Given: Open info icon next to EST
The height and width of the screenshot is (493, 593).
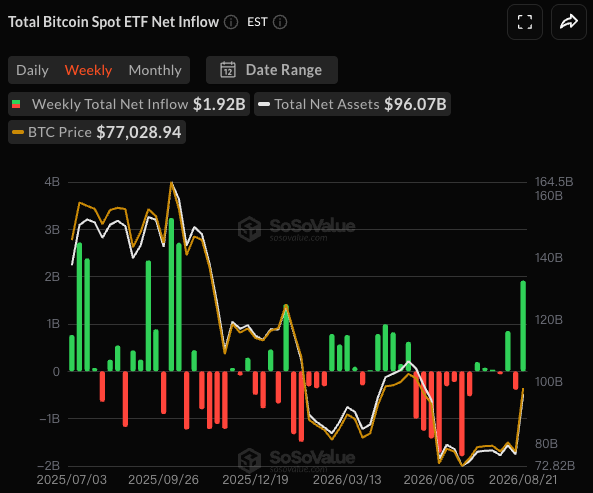Looking at the screenshot, I should tap(280, 22).
